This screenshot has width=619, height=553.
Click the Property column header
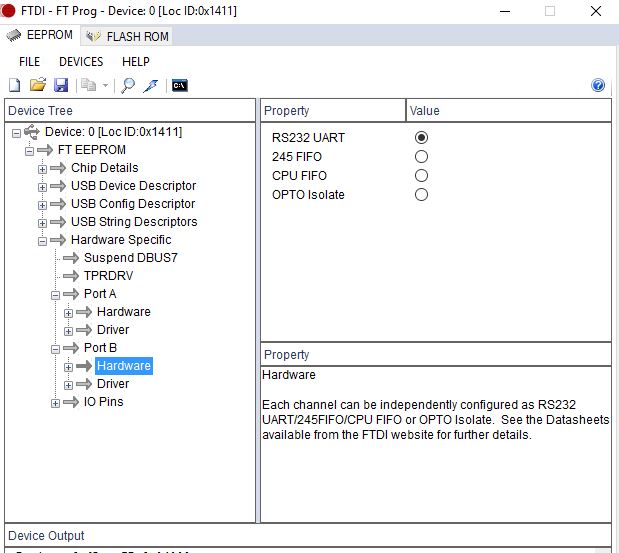coord(333,111)
